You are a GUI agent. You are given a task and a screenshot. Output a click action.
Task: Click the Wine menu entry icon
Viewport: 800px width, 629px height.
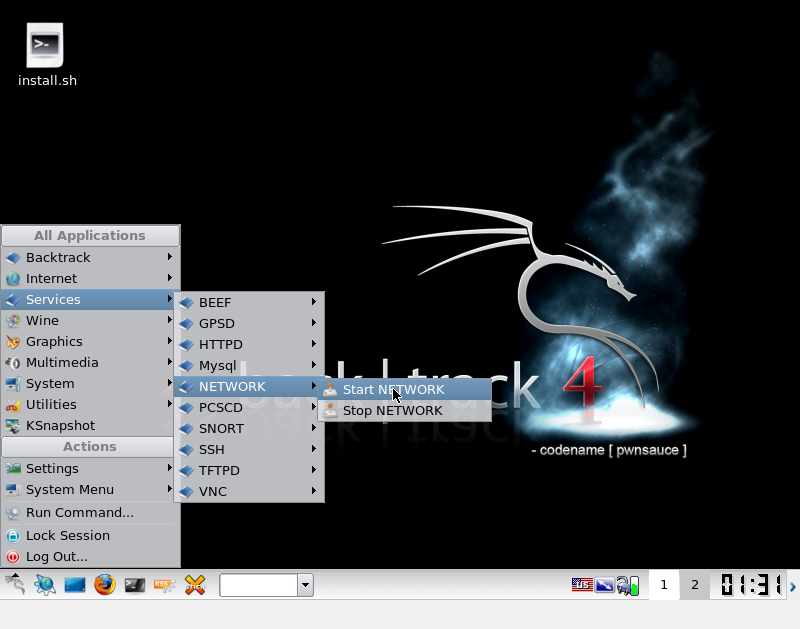[13, 320]
